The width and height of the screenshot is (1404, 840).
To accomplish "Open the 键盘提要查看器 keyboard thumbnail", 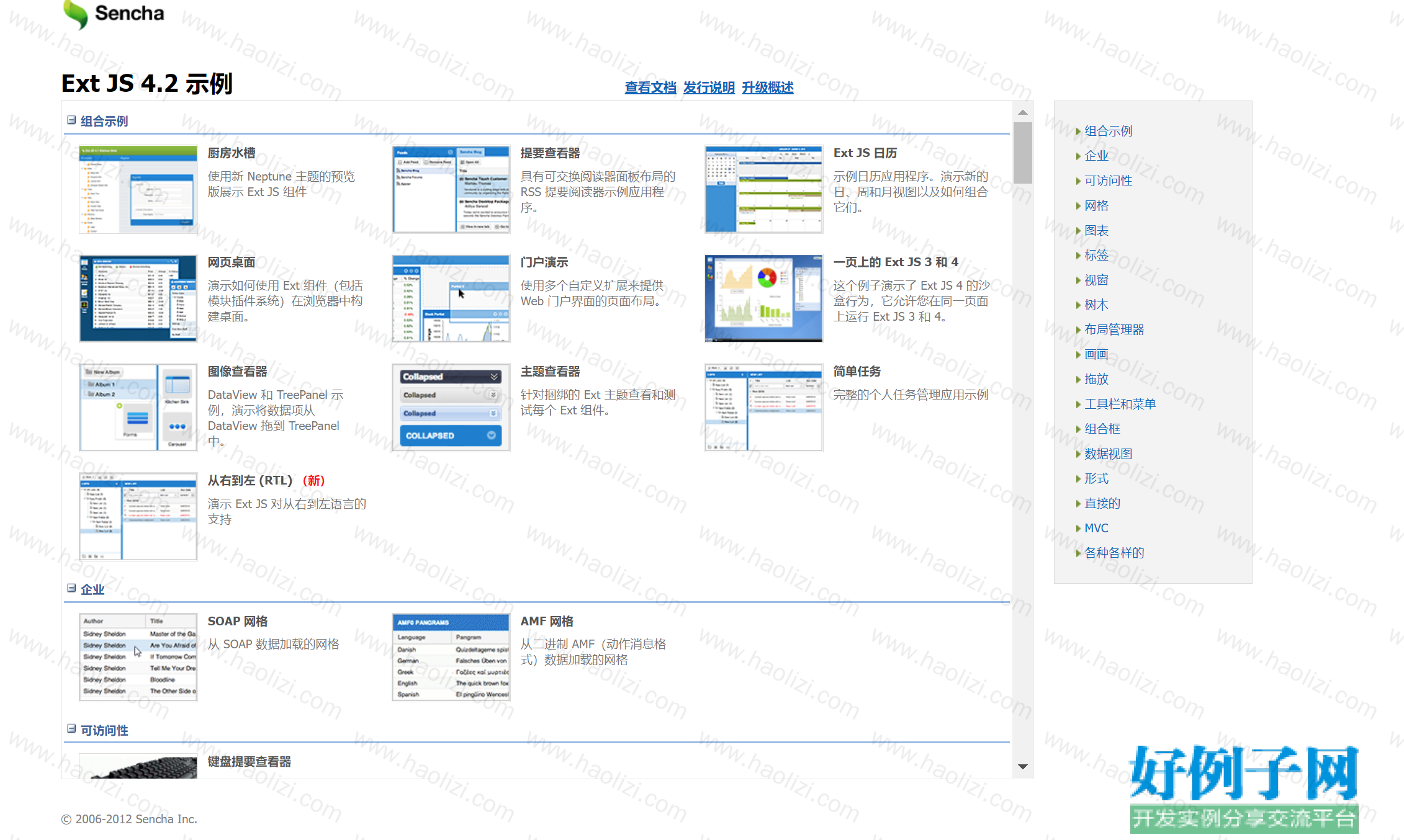I will point(138,766).
